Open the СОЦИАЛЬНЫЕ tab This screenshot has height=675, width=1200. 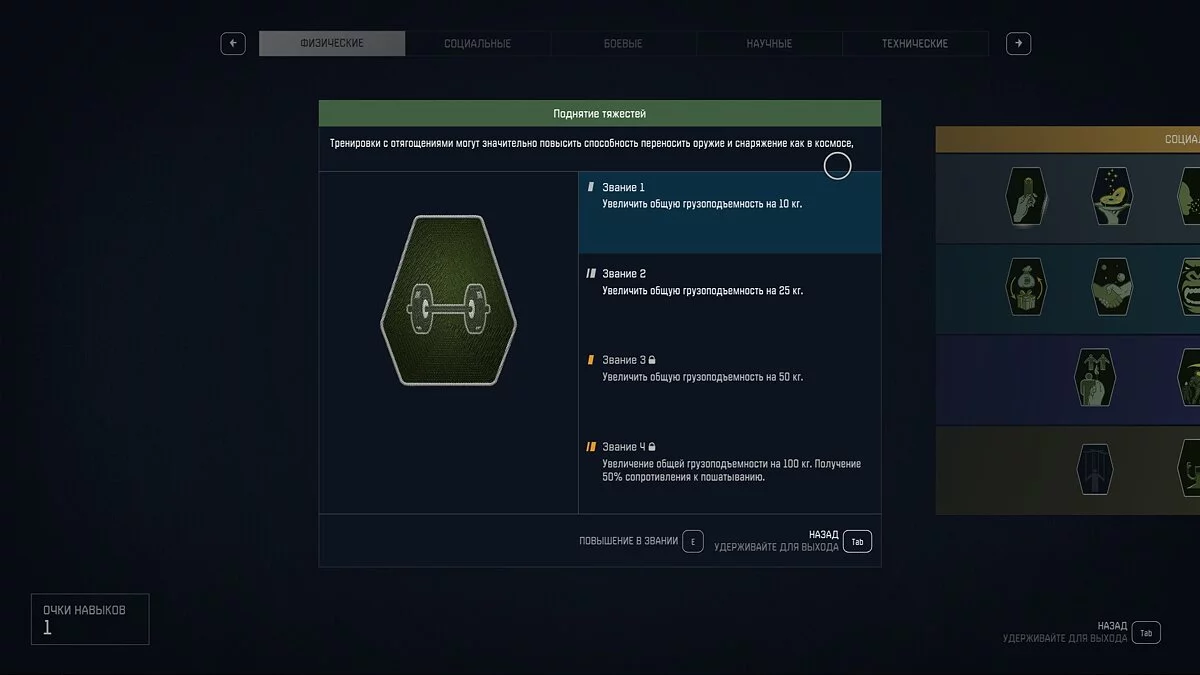pyautogui.click(x=477, y=43)
